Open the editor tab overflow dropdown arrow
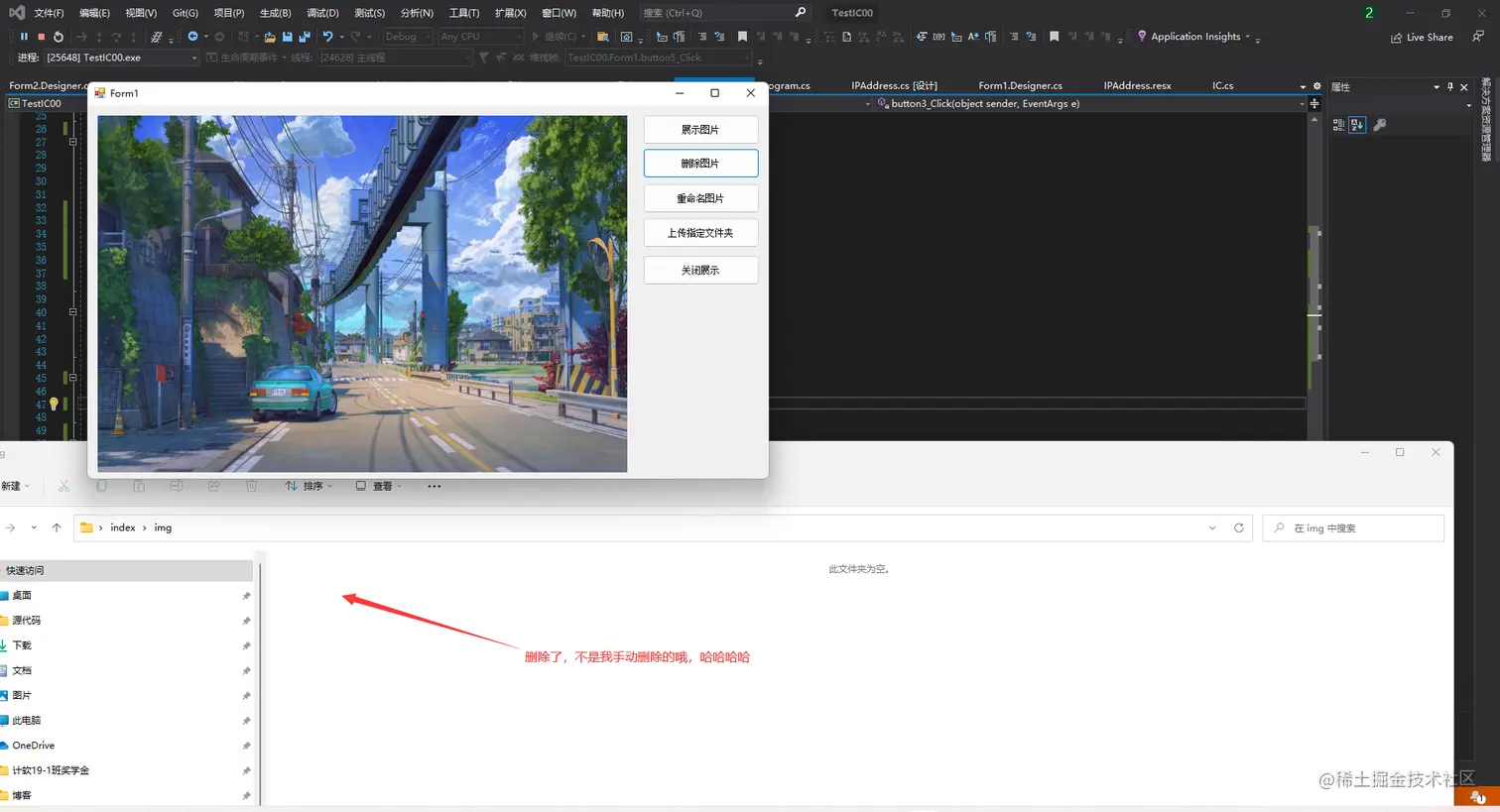Image resolution: width=1500 pixels, height=812 pixels. [1303, 86]
